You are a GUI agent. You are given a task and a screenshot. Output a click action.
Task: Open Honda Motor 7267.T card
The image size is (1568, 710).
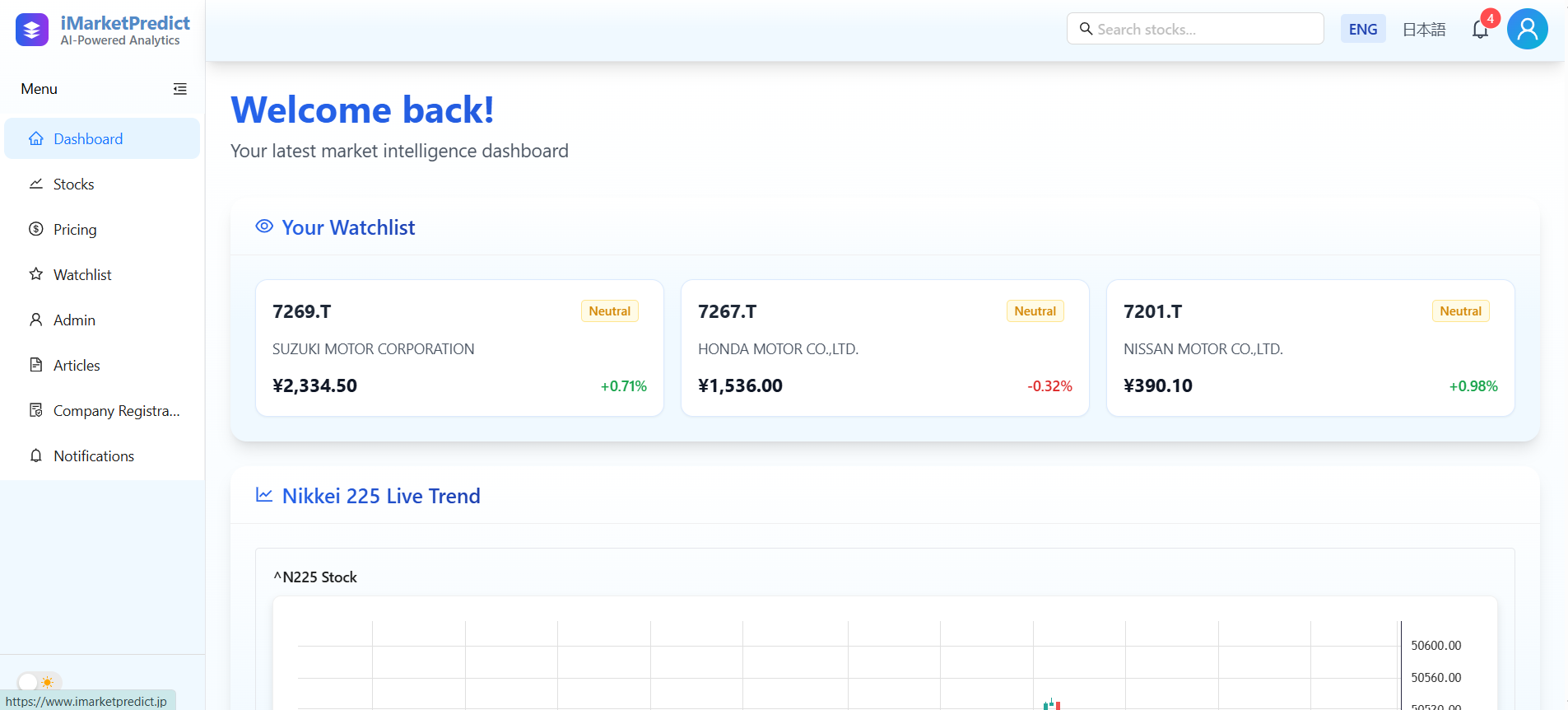click(x=885, y=348)
